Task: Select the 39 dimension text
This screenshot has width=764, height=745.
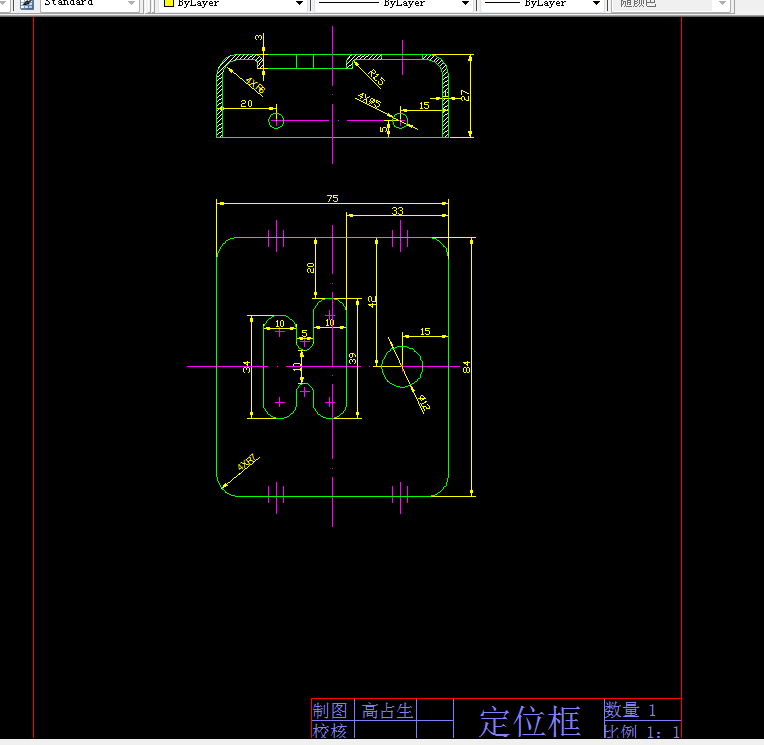Action: (352, 359)
